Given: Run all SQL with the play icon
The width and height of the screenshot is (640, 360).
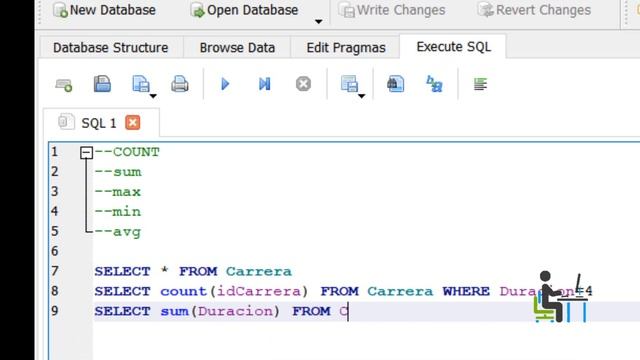Looking at the screenshot, I should tap(225, 84).
